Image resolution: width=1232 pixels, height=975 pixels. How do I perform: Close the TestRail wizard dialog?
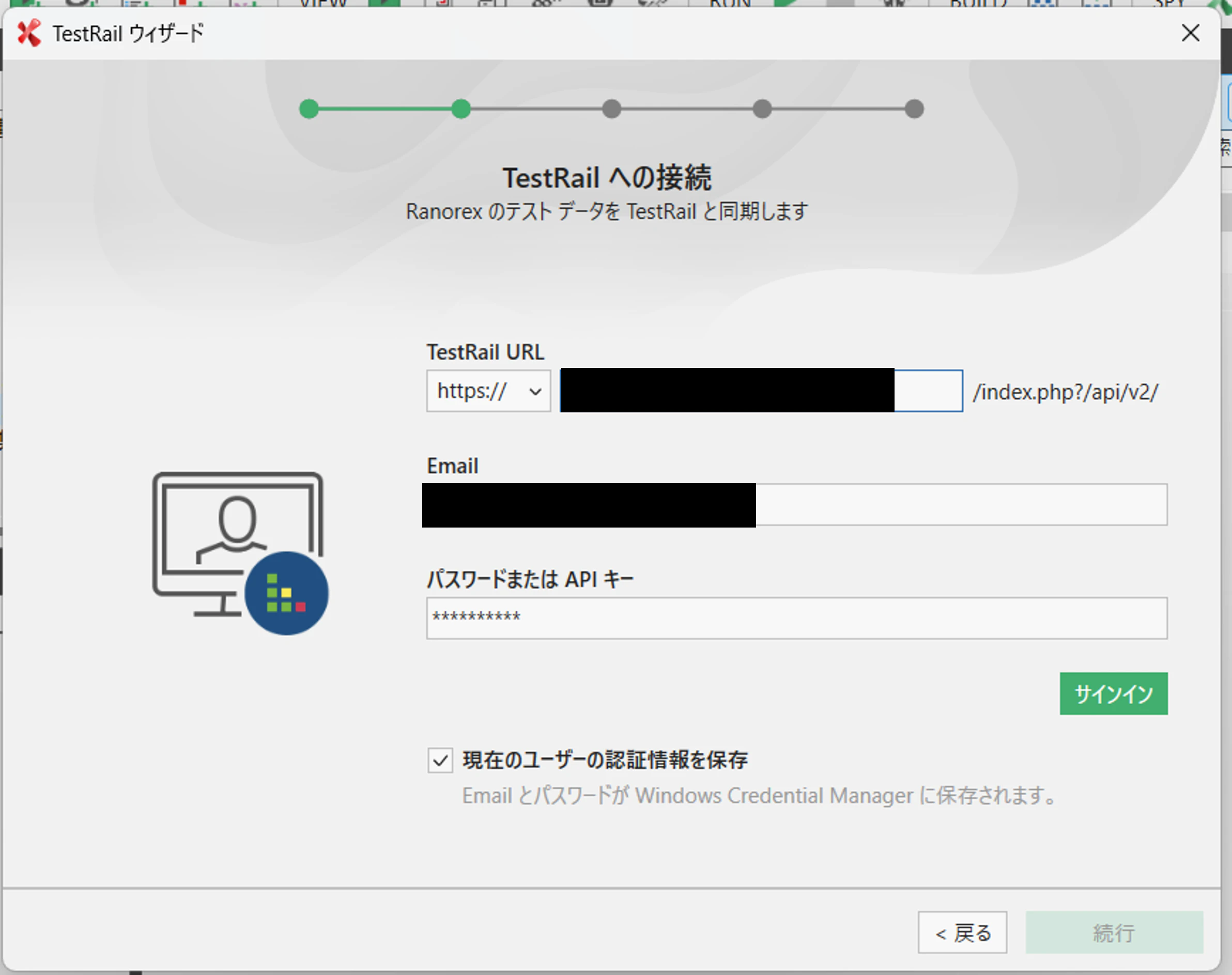click(1190, 33)
